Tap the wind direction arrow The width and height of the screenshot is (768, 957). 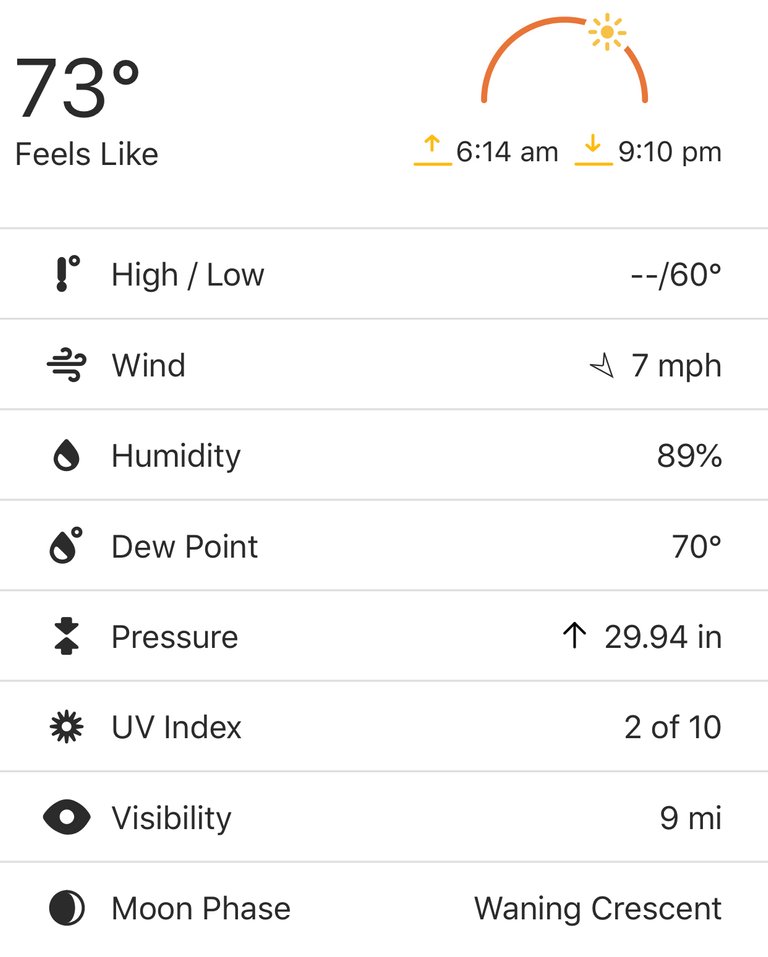[x=602, y=366]
